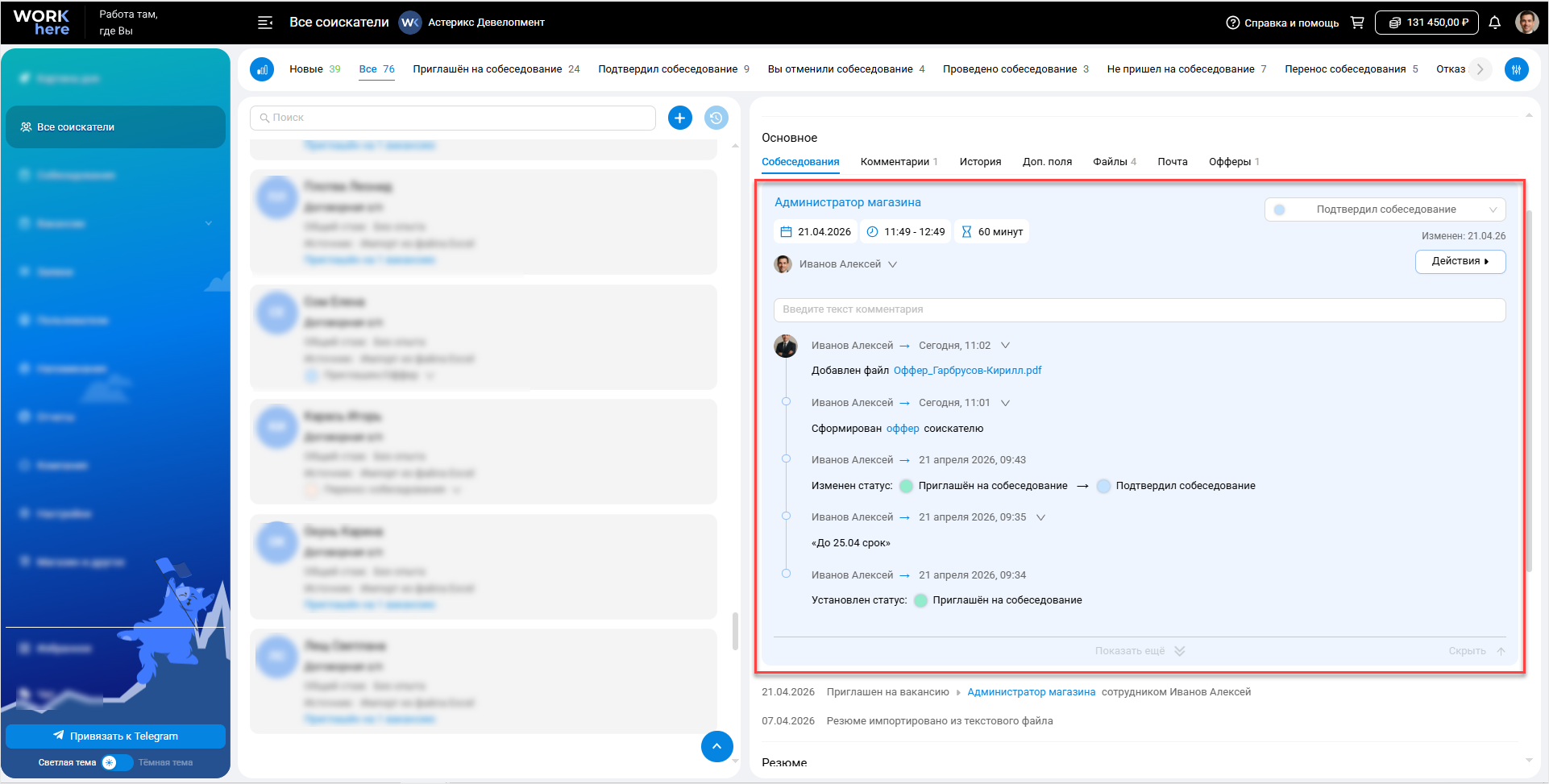Screen dimensions: 1549x784
Task: Open the search history clock icon
Action: click(716, 118)
